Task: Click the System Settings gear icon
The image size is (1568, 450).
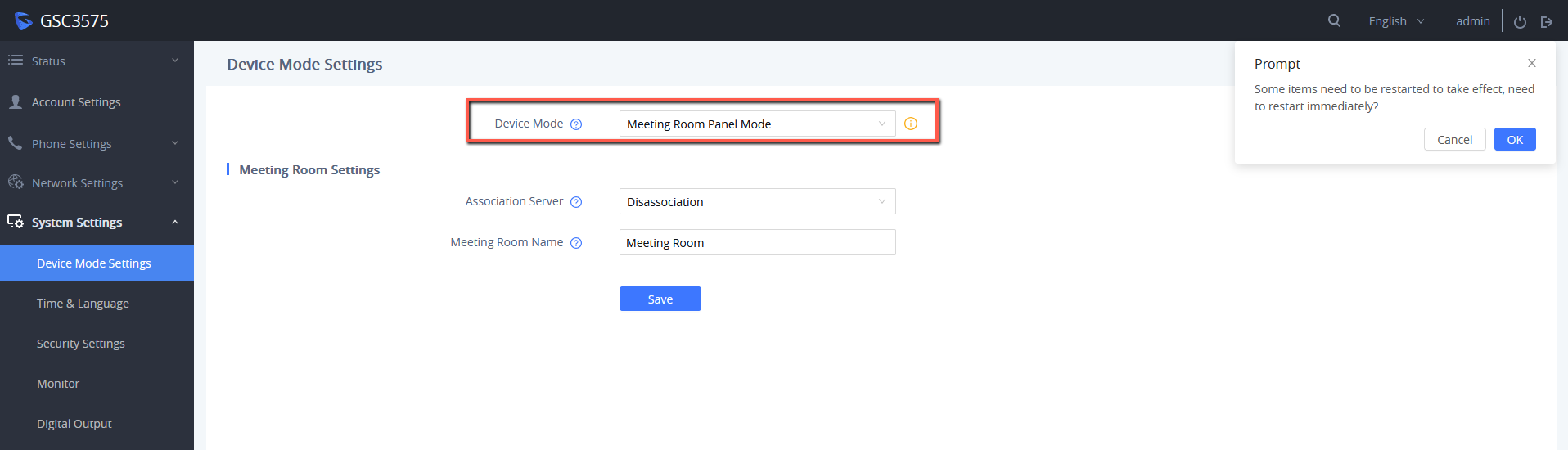Action: 16,222
